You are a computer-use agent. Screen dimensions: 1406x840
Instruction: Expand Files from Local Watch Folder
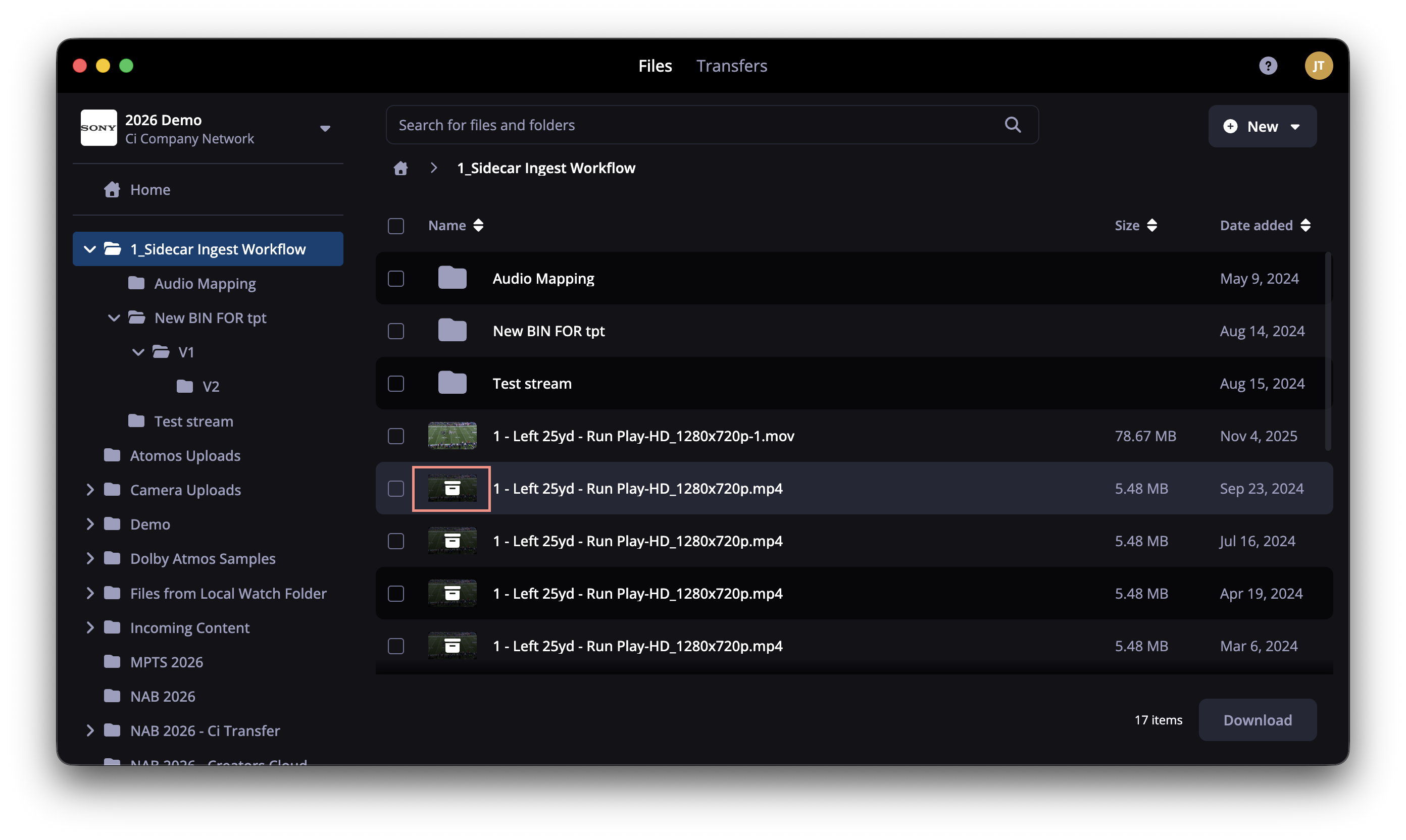coord(89,593)
